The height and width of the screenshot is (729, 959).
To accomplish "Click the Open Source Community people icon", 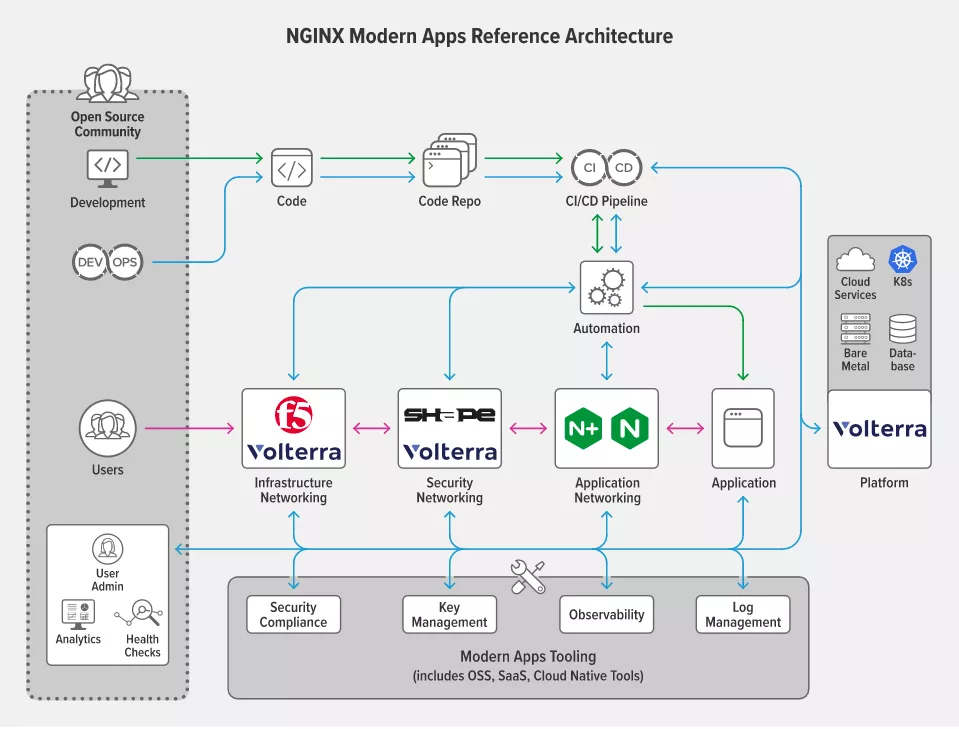I will point(108,83).
